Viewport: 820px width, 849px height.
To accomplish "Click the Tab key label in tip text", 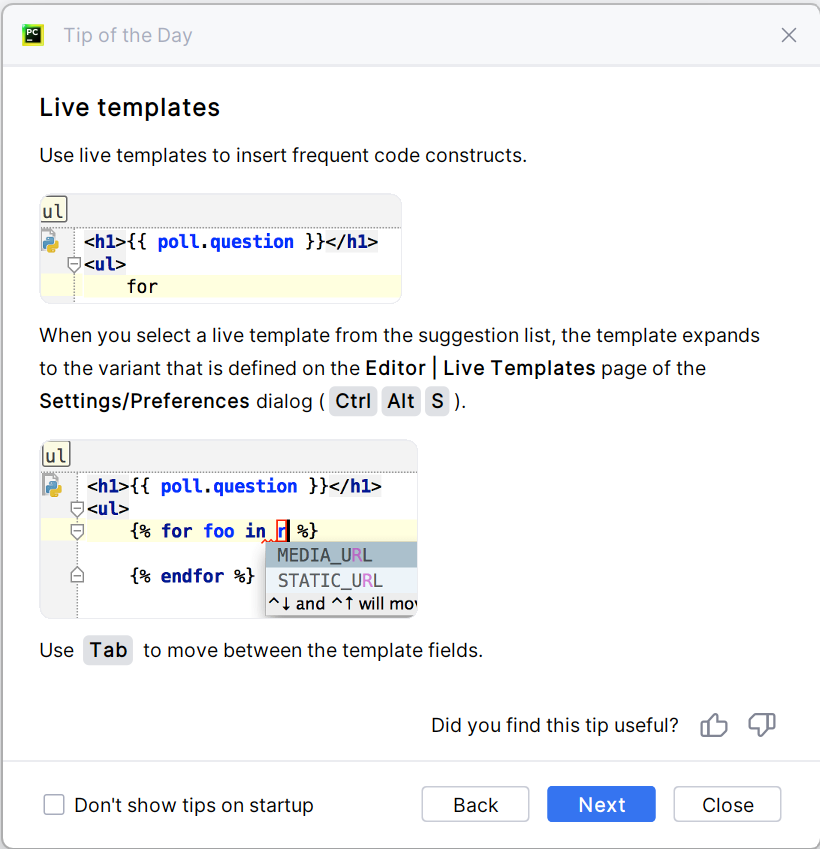I will coord(108,650).
